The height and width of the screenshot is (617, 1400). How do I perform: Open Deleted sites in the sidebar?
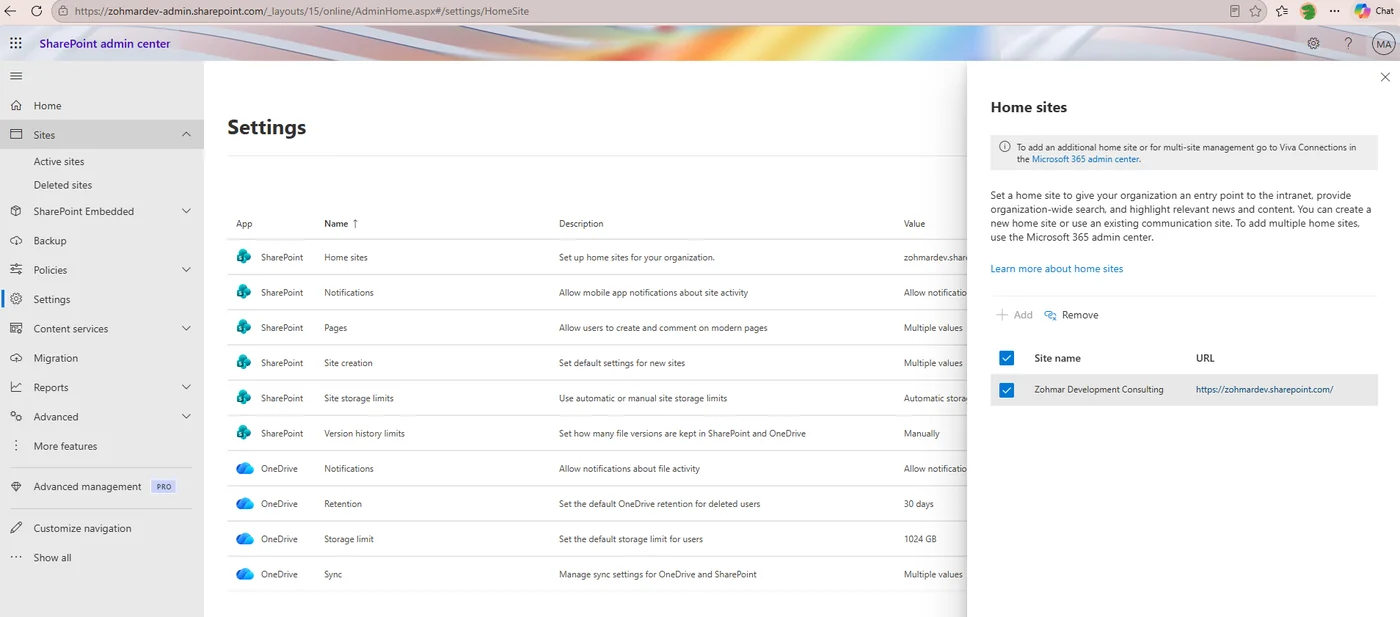coord(63,185)
